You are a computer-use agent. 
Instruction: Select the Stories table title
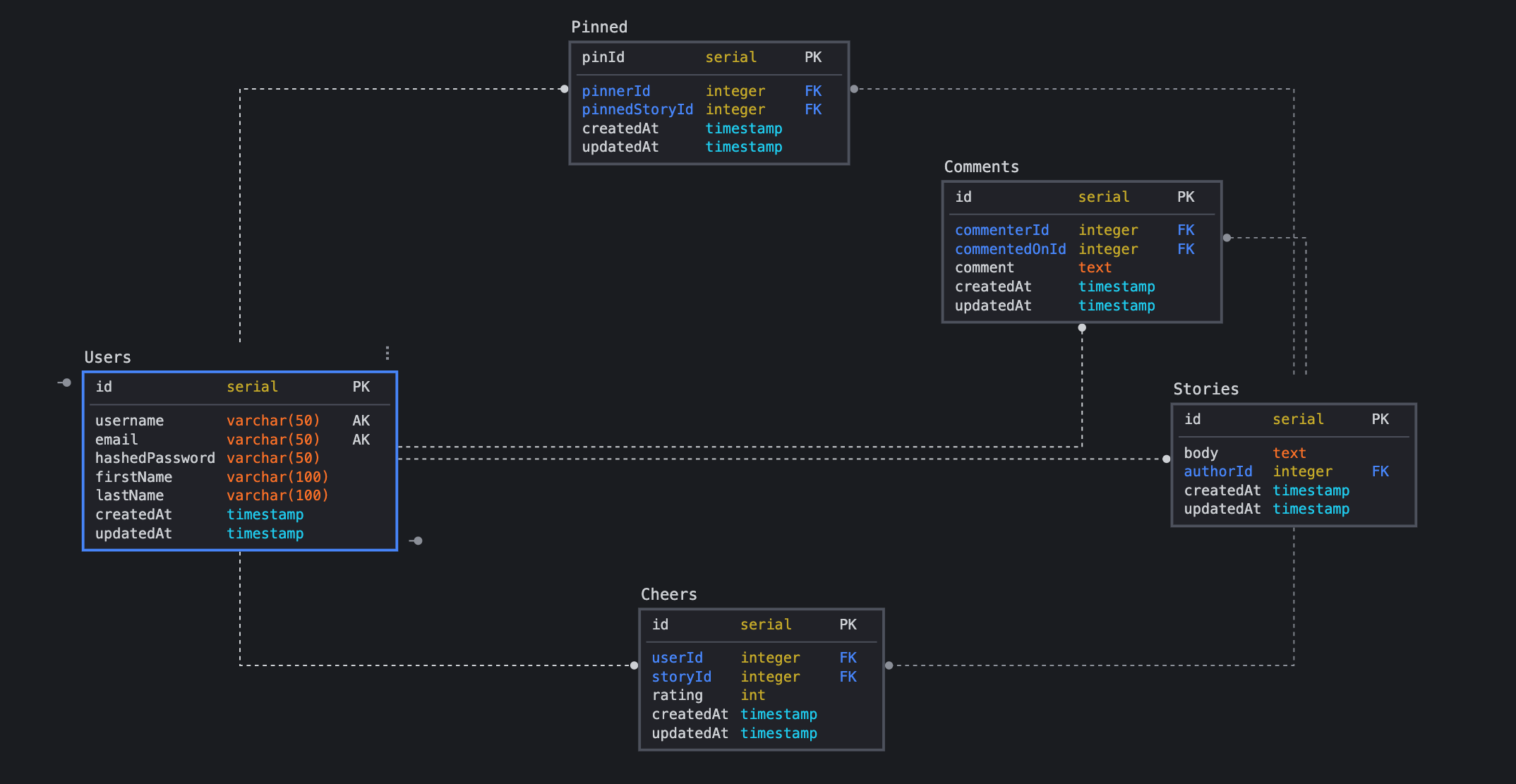1205,389
